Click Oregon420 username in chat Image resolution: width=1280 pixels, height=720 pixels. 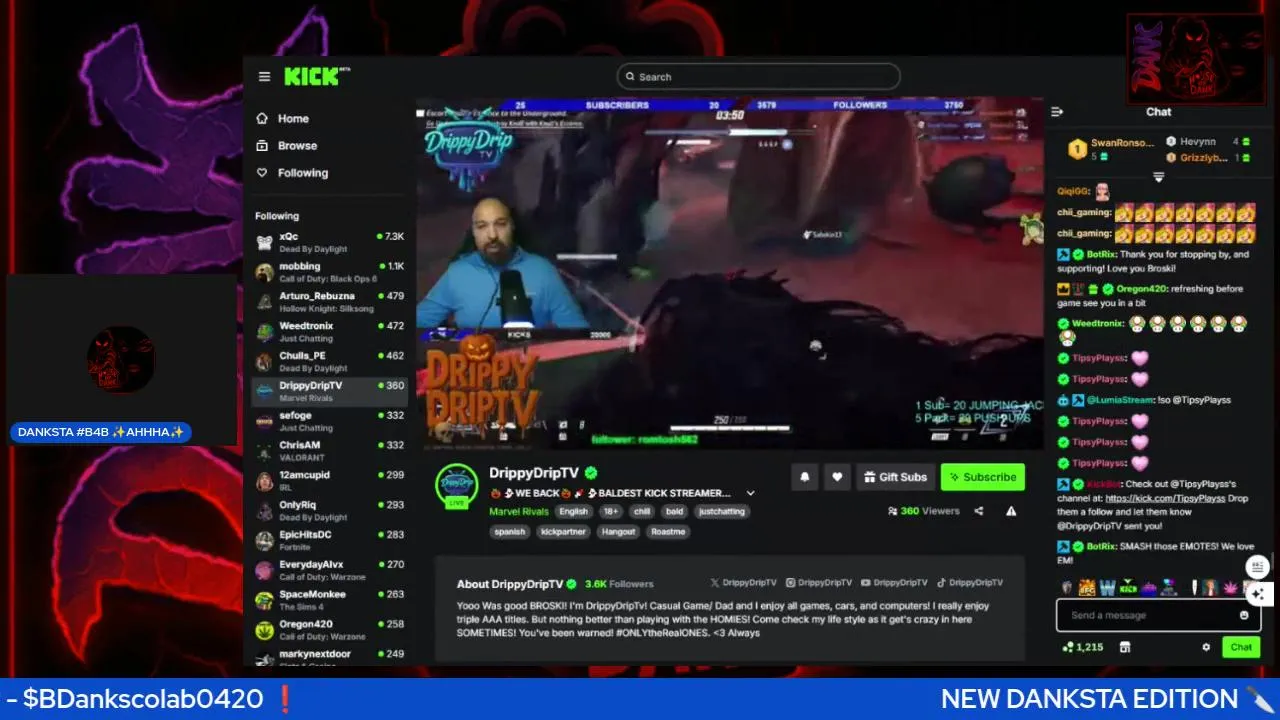(1140, 289)
